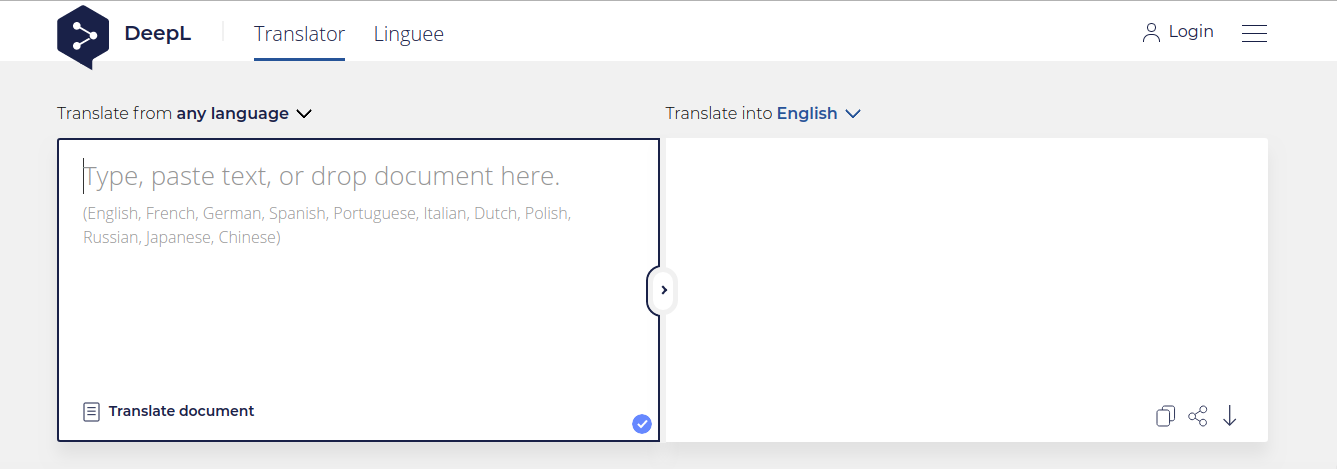Click the DeepL logo icon
The height and width of the screenshot is (469, 1337).
[x=83, y=36]
